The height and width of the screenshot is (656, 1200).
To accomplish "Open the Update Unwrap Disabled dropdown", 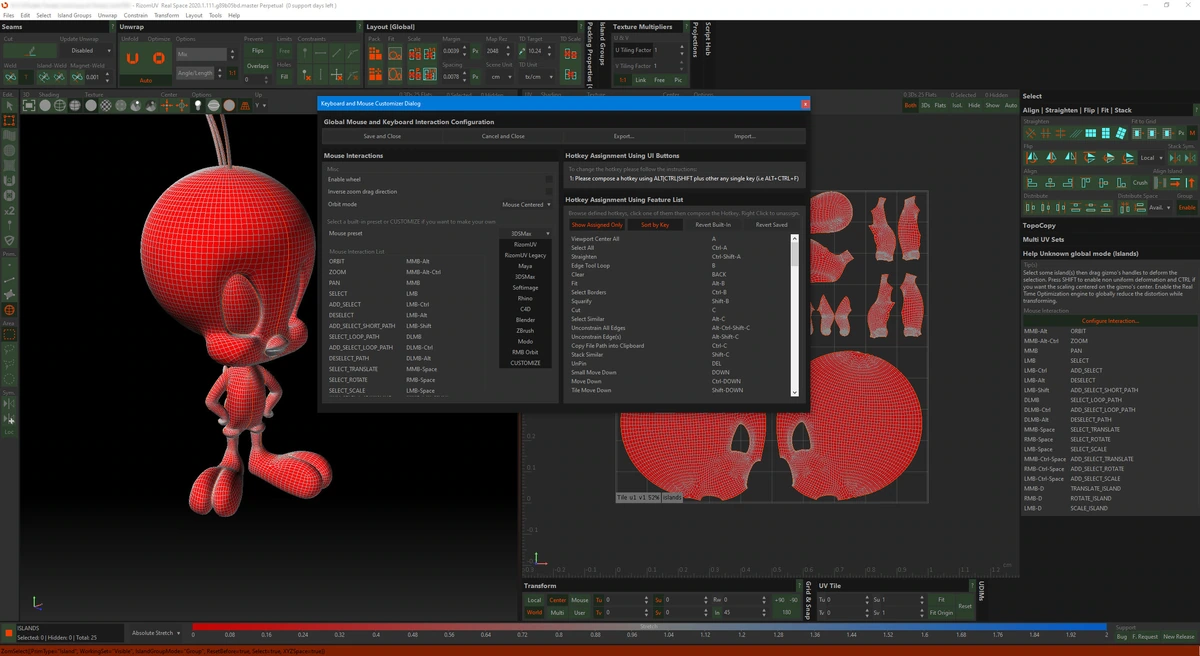I will (x=85, y=51).
